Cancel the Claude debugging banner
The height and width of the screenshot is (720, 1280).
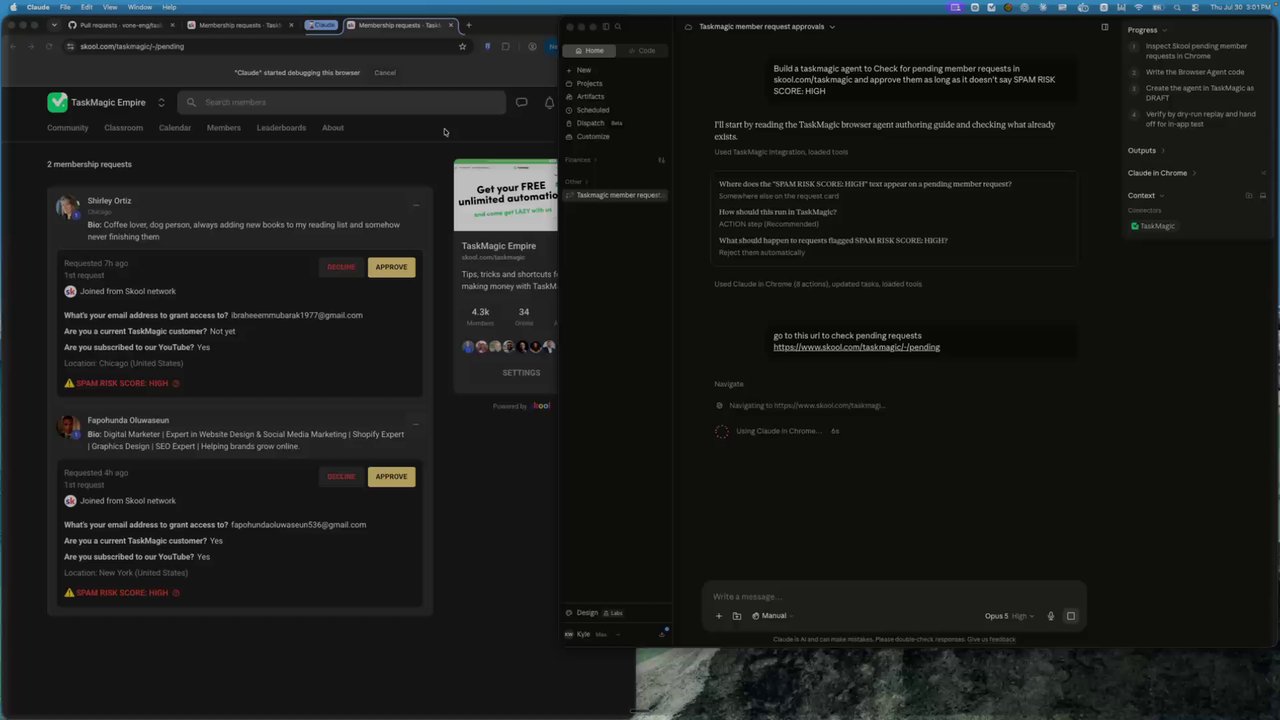(x=385, y=73)
